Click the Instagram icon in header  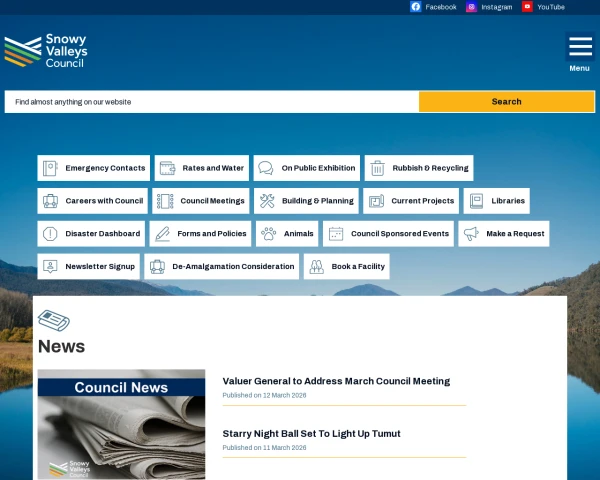click(471, 7)
